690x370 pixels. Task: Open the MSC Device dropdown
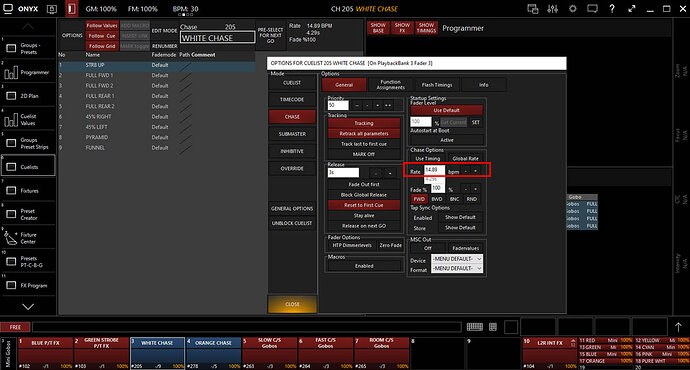(x=457, y=259)
